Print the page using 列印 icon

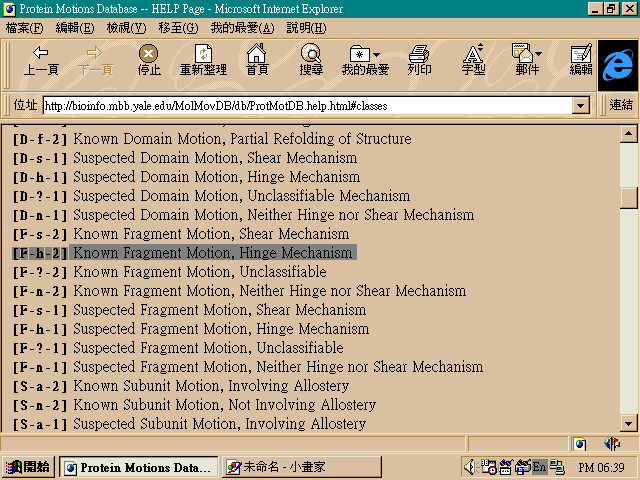[x=419, y=60]
